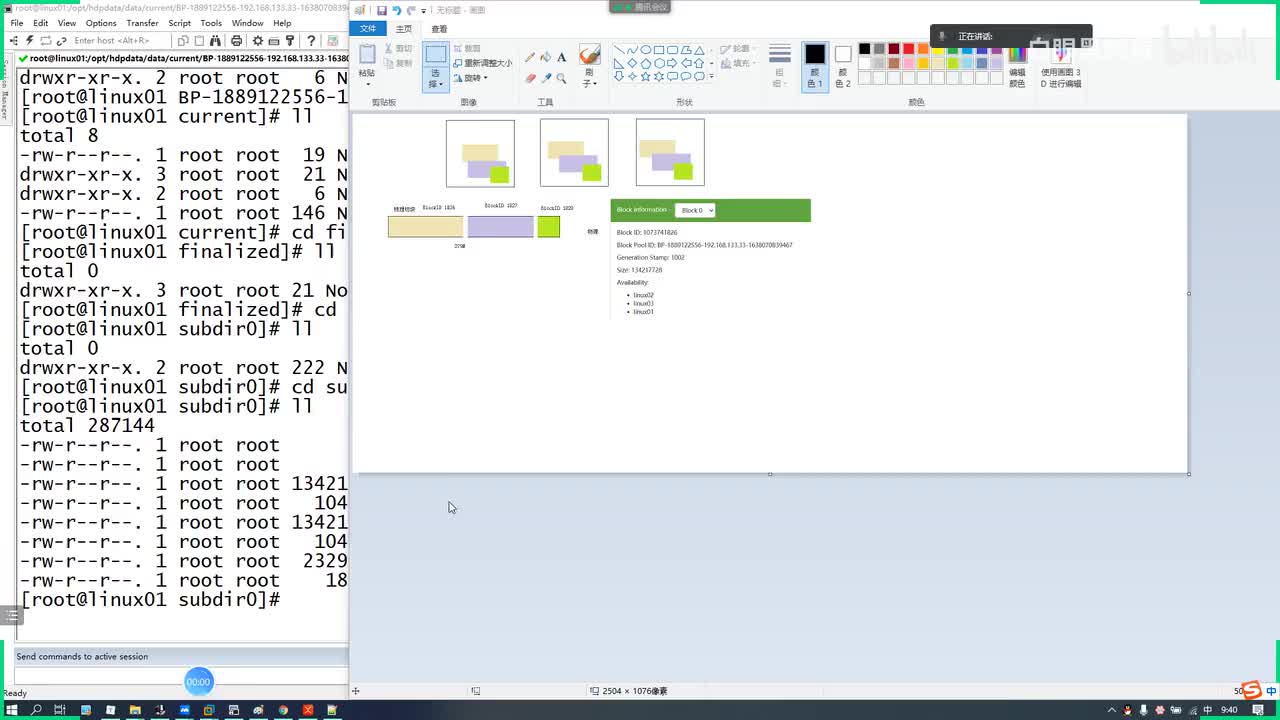Open the Tools menu in SecureCRT

point(211,23)
